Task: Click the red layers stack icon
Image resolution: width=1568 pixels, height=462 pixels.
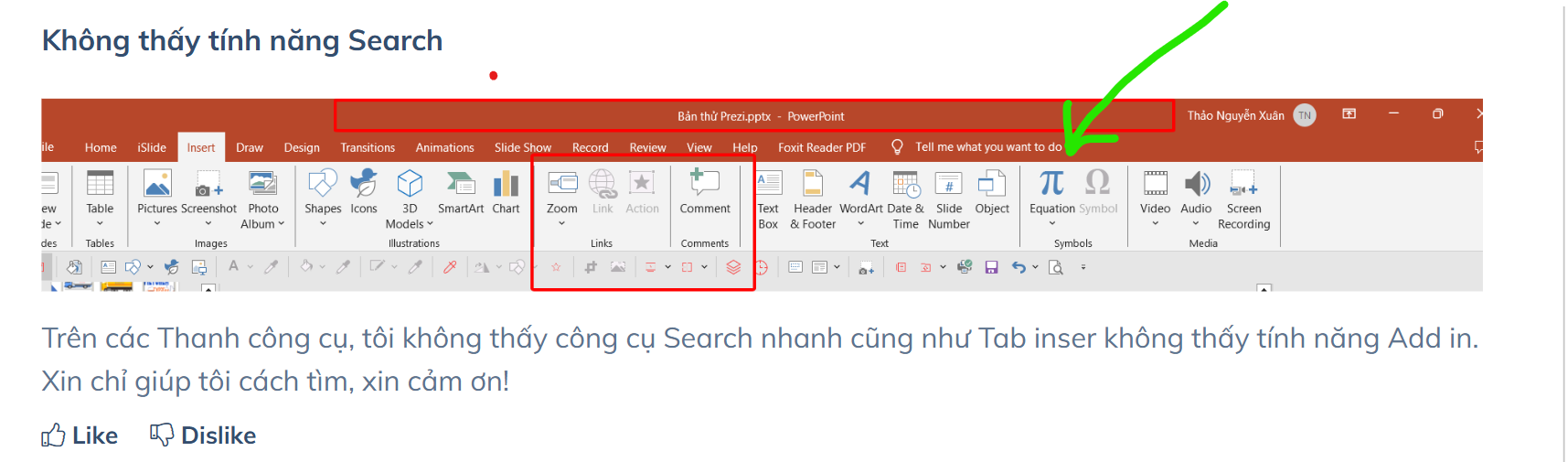Action: [x=733, y=267]
